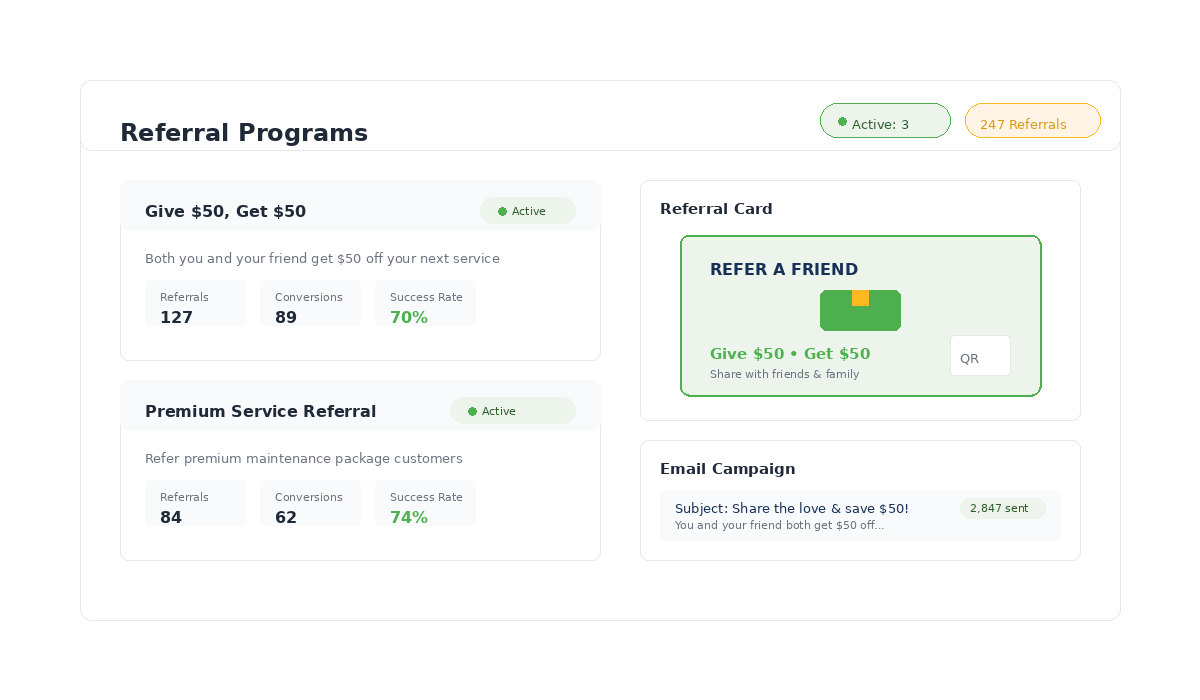
Task: Select the Referral Programs heading
Action: (x=244, y=132)
